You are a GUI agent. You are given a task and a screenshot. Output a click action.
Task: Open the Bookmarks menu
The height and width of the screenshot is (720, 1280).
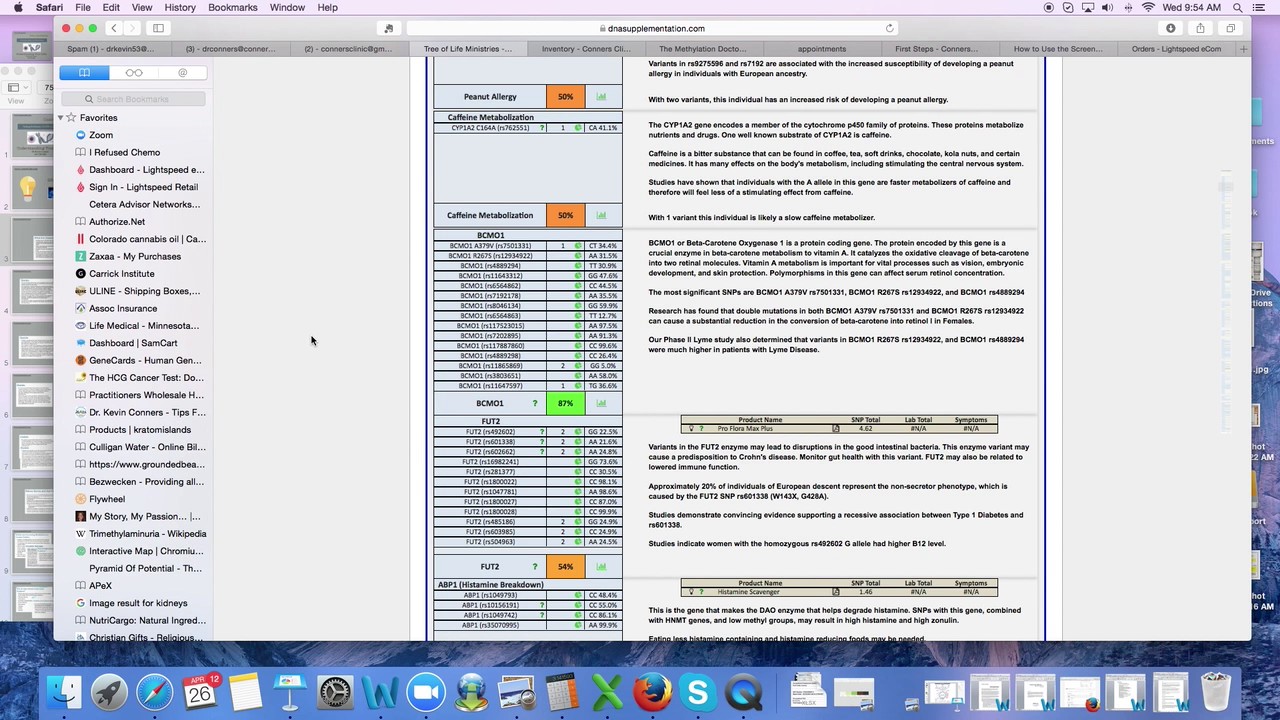[x=233, y=7]
